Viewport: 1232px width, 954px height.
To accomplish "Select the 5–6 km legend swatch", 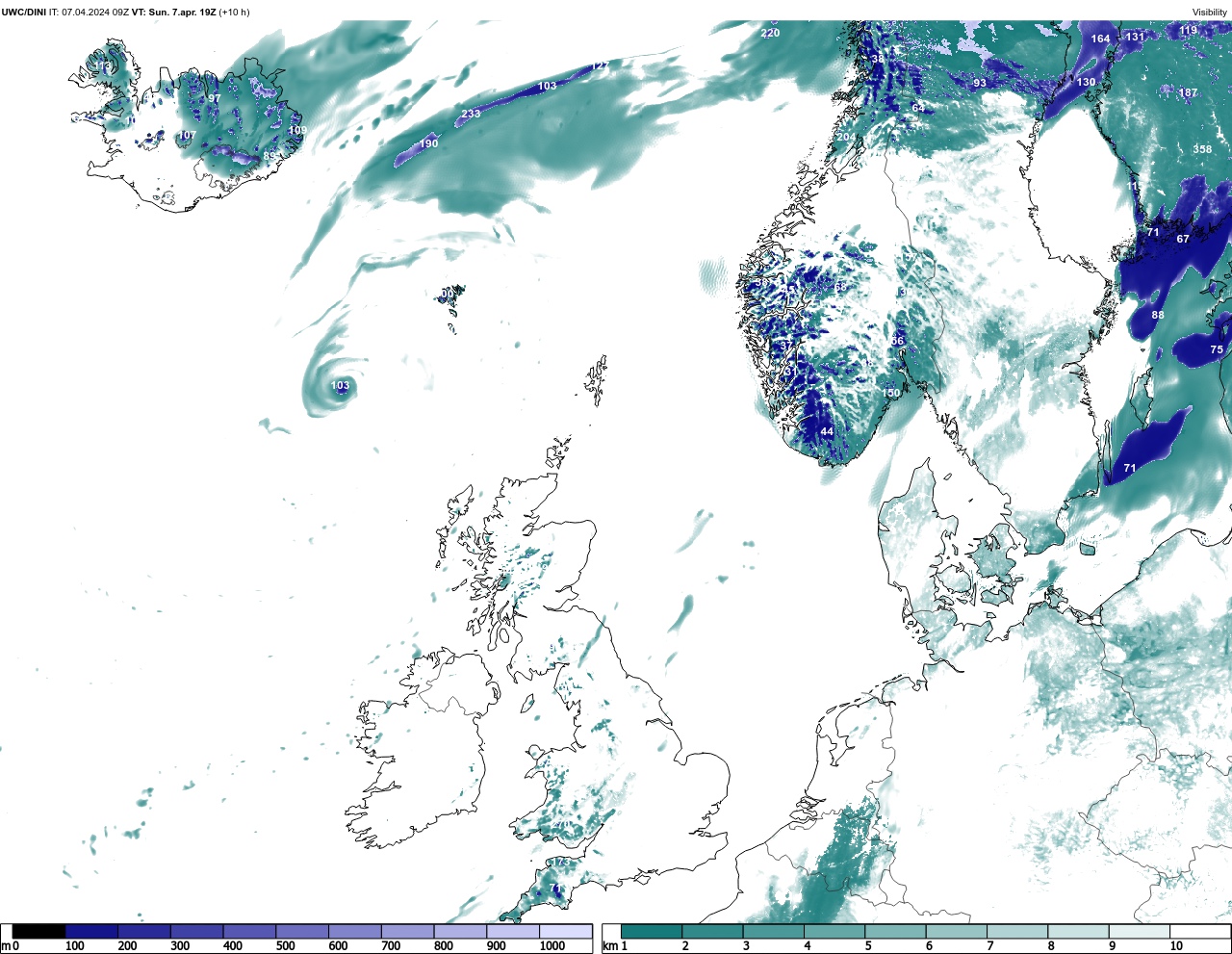I will click(895, 931).
